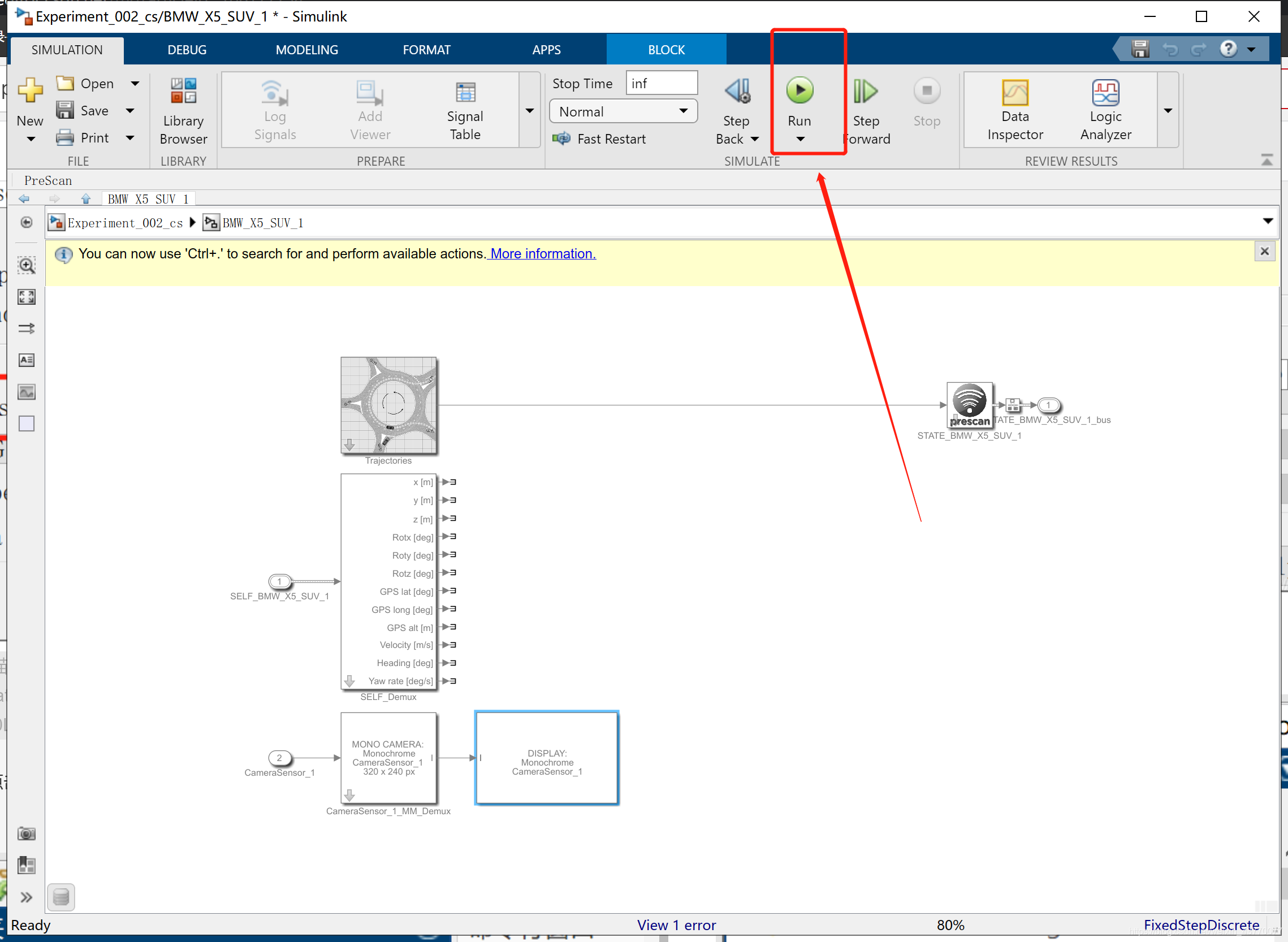Click the quick access save icon

pos(1140,49)
